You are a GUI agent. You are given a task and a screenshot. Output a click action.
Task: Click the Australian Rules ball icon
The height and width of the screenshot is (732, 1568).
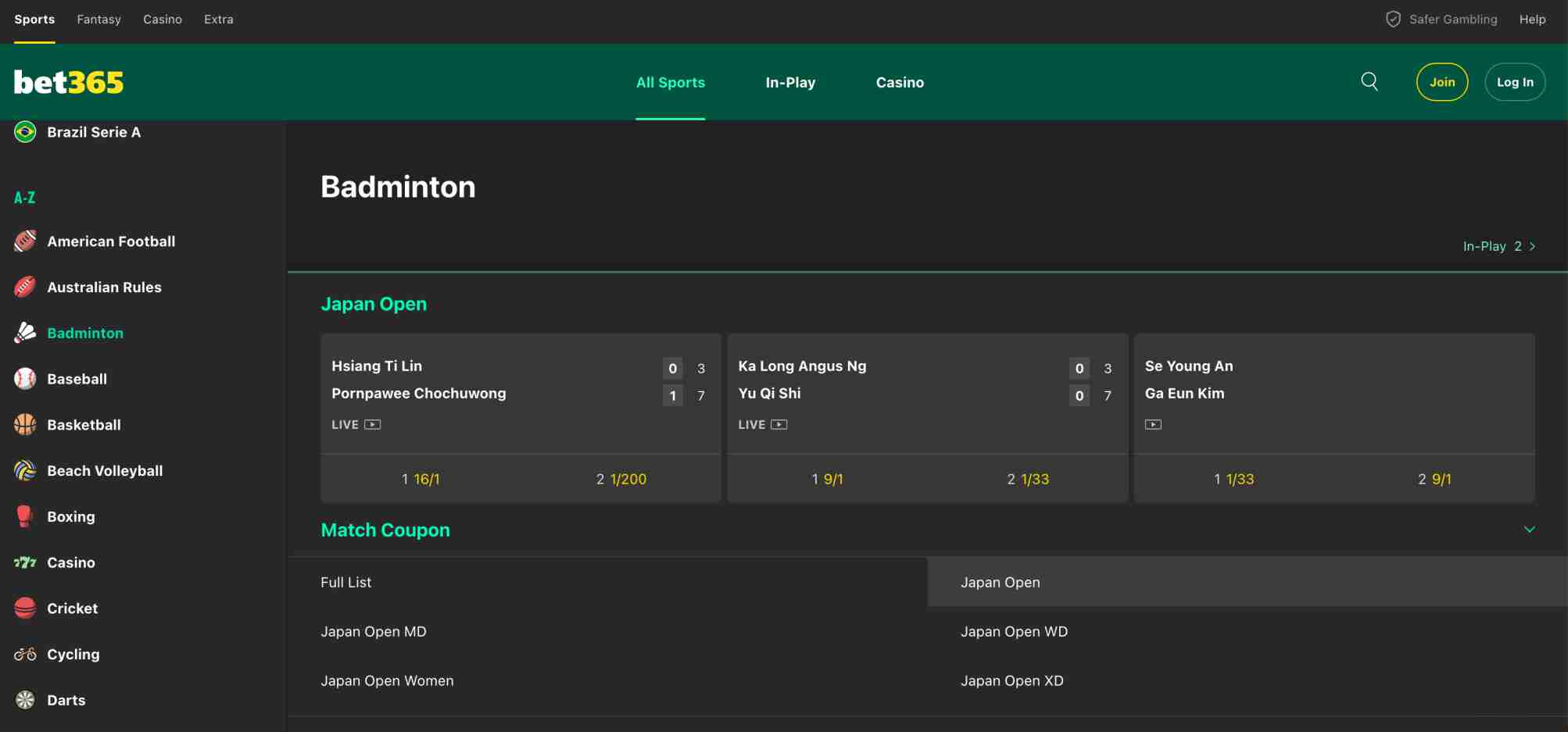25,287
